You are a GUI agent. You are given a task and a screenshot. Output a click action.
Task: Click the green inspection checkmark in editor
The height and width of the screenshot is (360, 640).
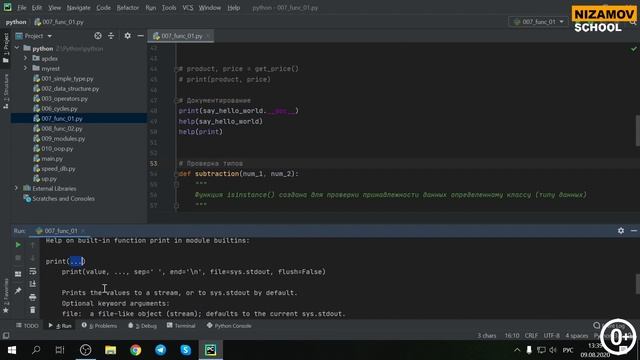click(633, 49)
